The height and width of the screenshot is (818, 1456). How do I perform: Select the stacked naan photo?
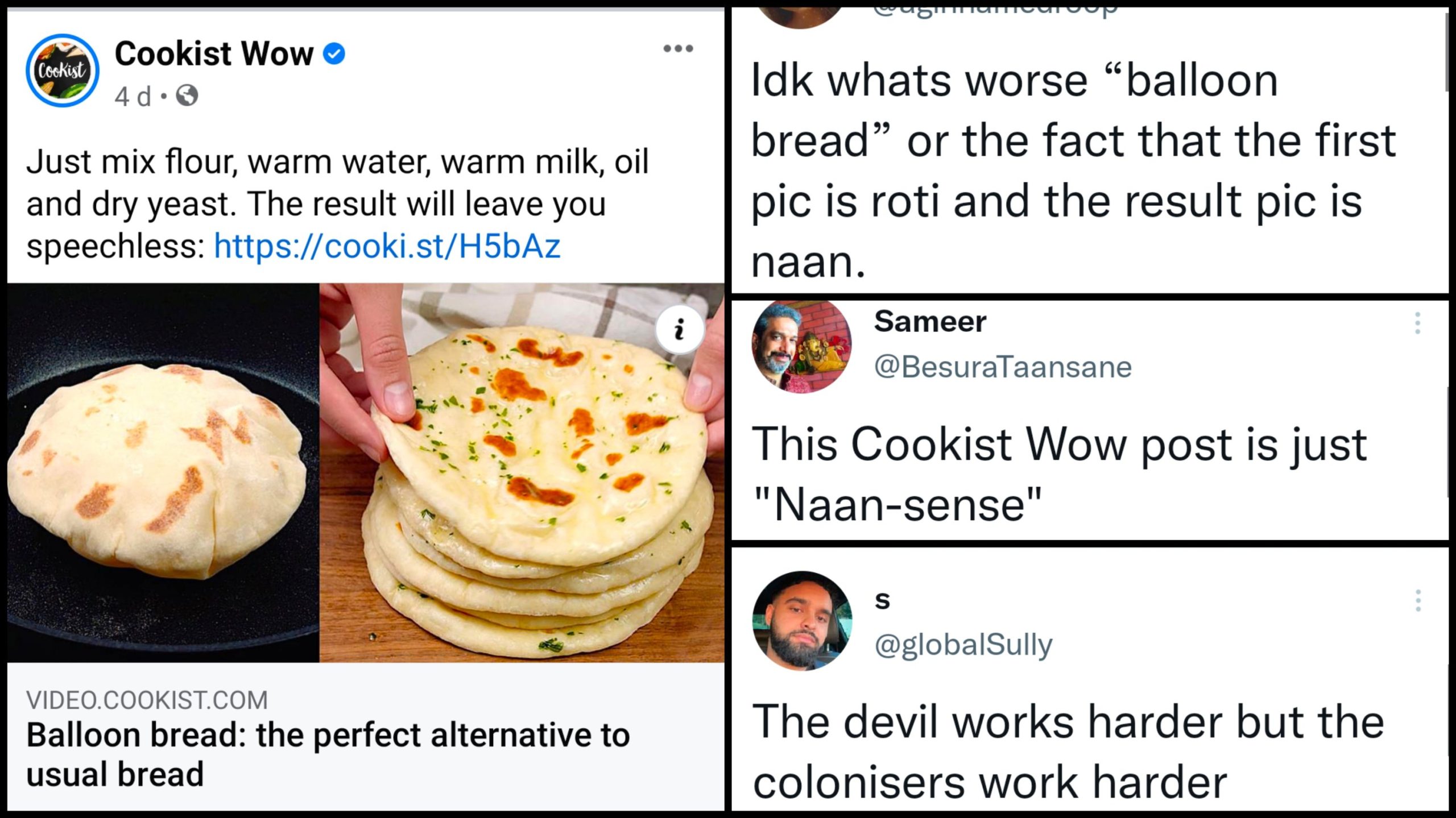pos(522,472)
